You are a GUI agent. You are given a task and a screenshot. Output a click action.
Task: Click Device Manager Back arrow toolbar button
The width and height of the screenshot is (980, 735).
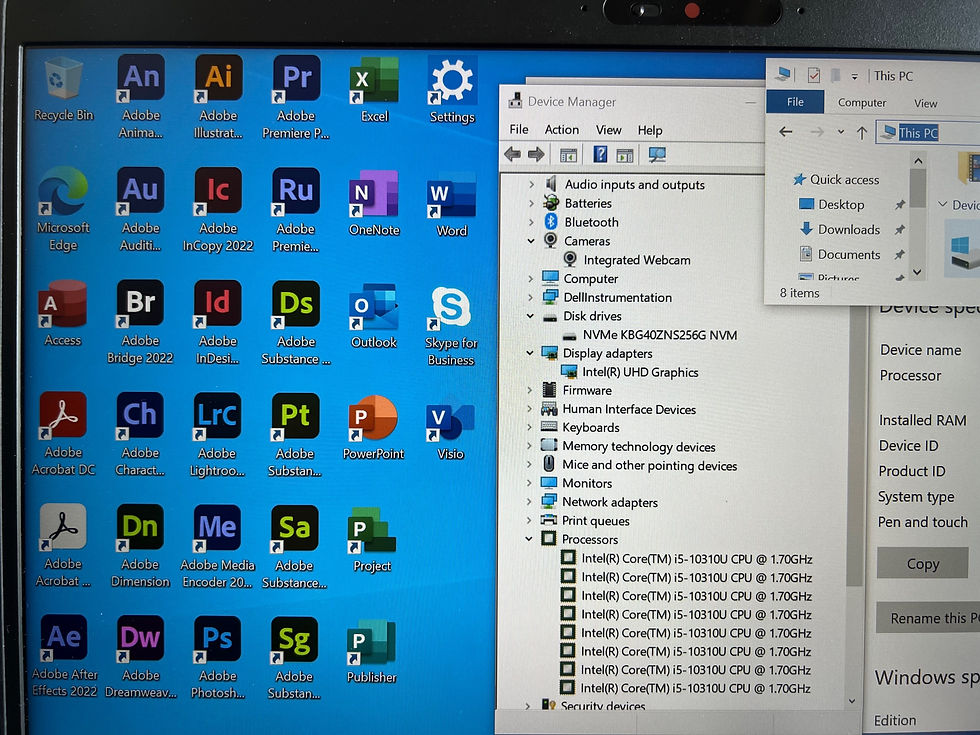point(512,154)
